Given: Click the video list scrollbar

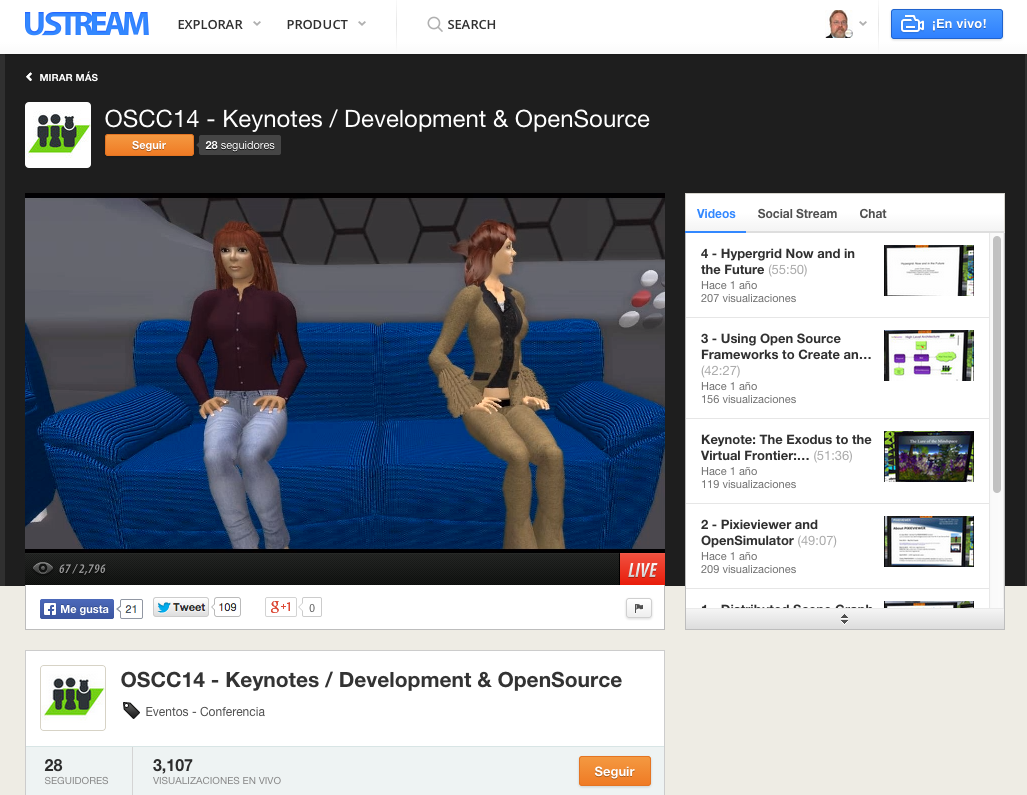Looking at the screenshot, I should (x=997, y=364).
